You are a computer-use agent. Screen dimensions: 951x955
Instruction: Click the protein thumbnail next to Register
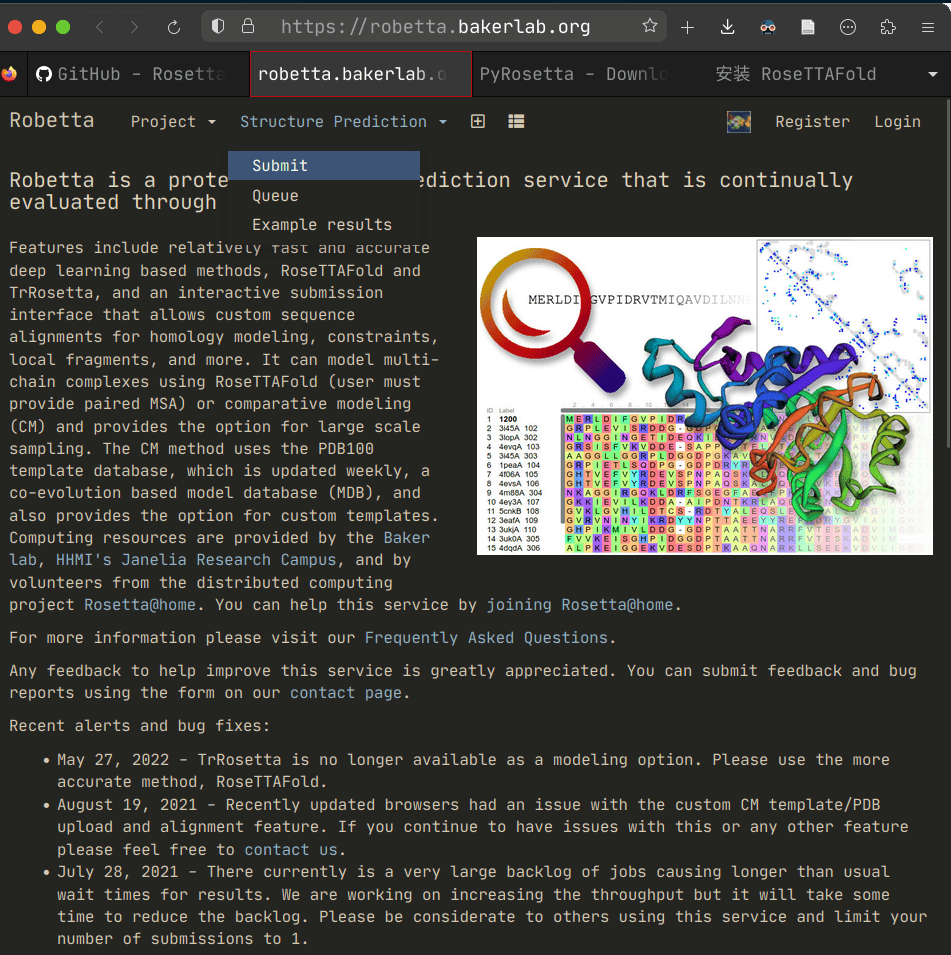(x=738, y=122)
